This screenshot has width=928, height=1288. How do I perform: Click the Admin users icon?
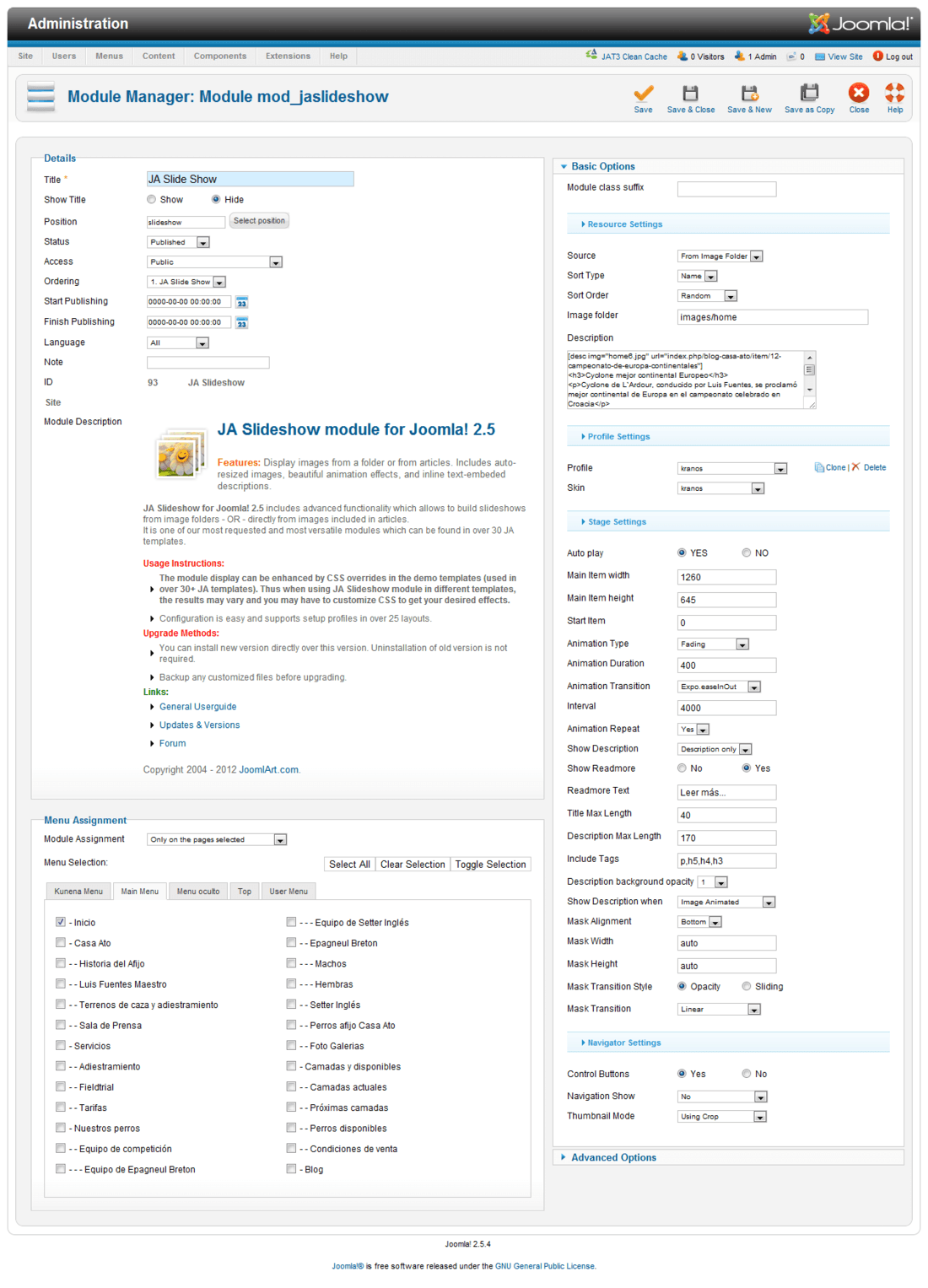739,56
